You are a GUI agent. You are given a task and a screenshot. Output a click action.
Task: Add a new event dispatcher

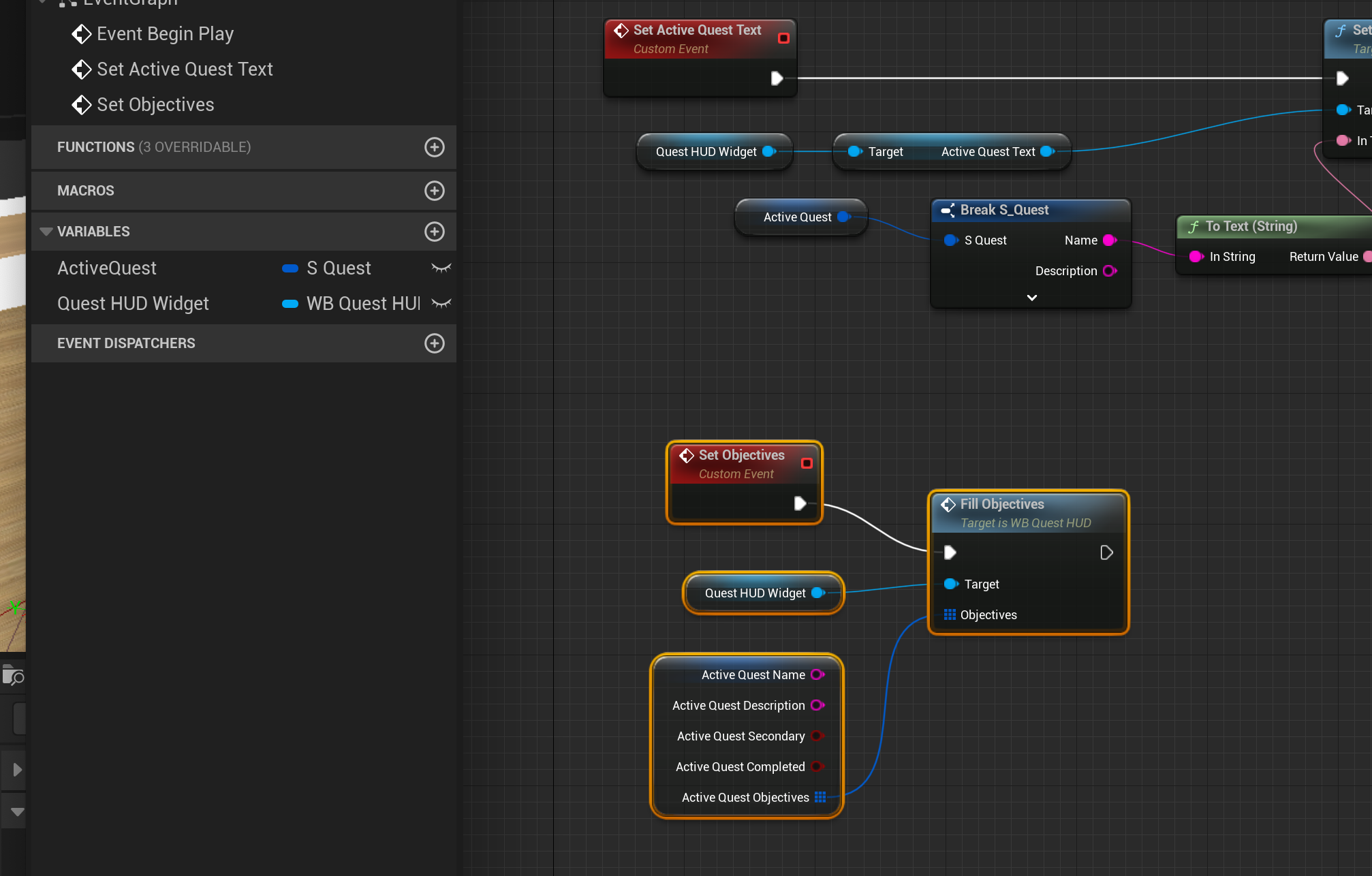click(x=434, y=343)
